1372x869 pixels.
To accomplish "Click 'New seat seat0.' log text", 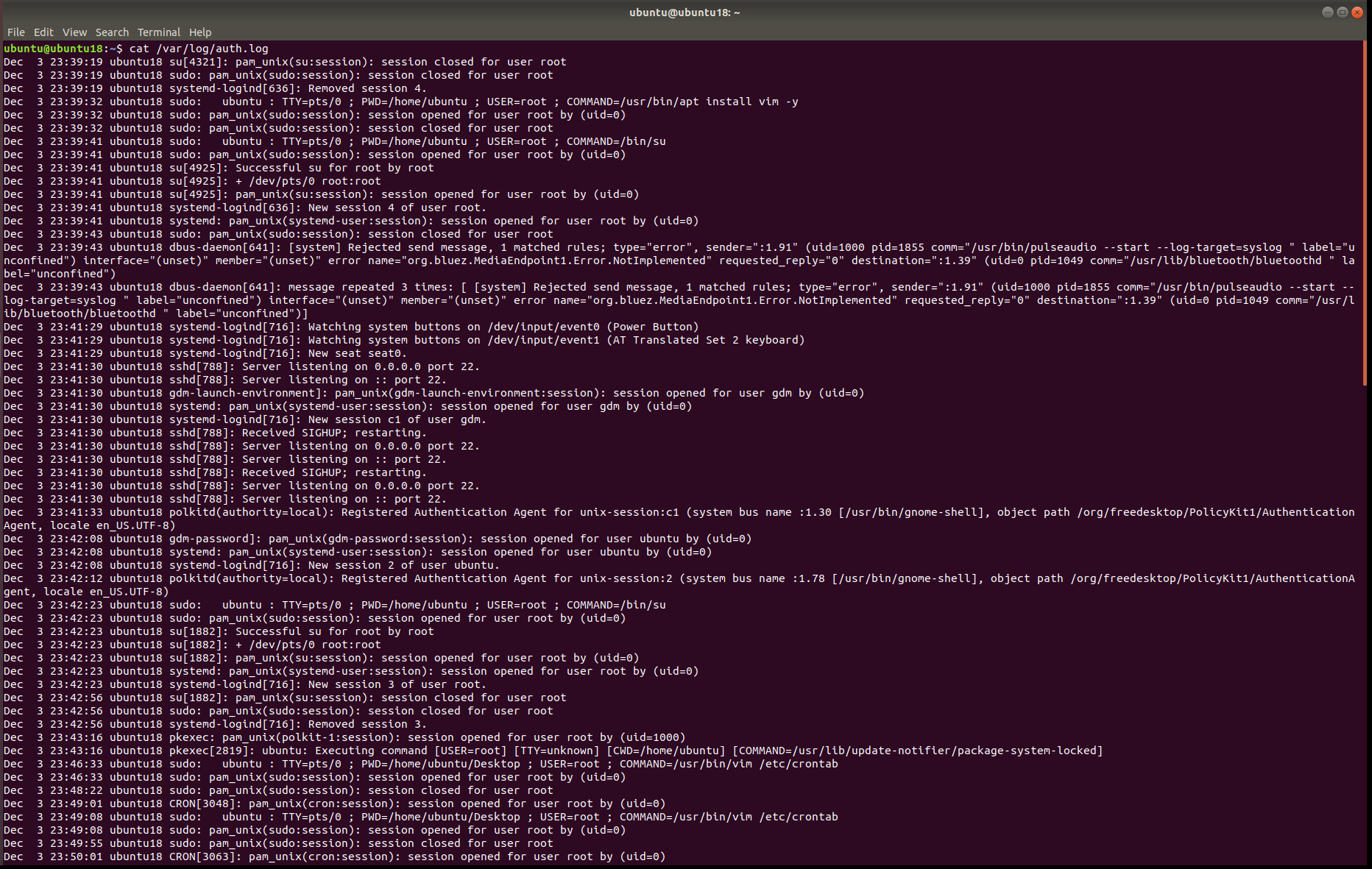I will tap(358, 353).
